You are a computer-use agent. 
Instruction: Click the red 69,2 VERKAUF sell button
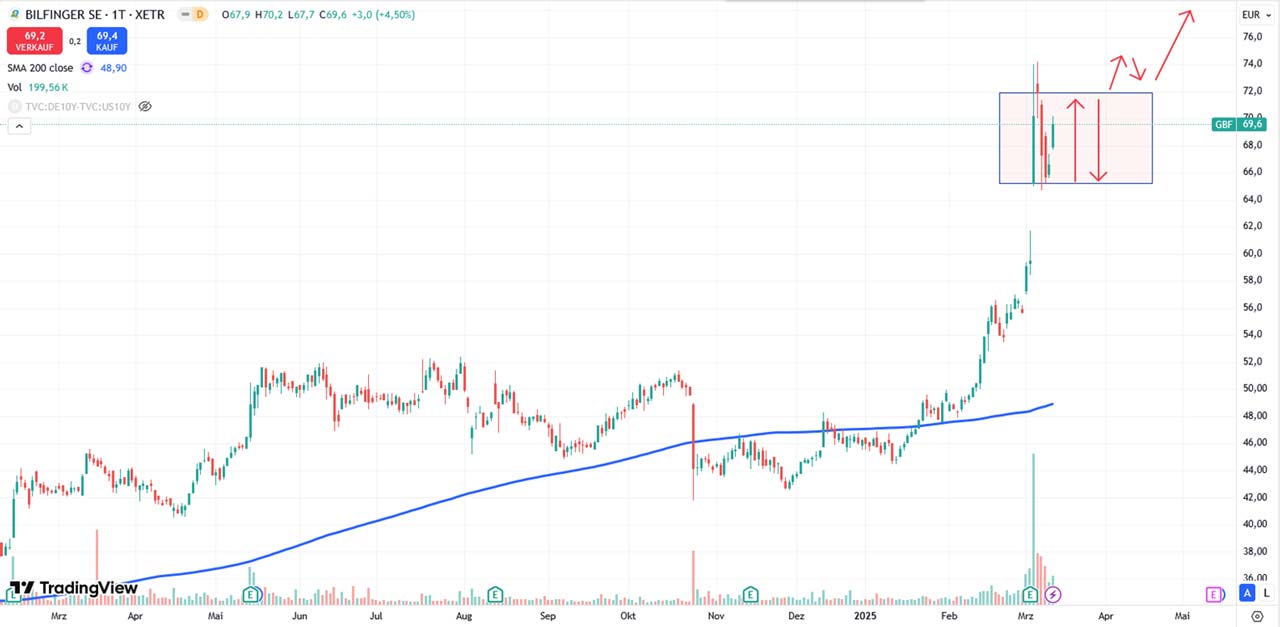[35, 41]
